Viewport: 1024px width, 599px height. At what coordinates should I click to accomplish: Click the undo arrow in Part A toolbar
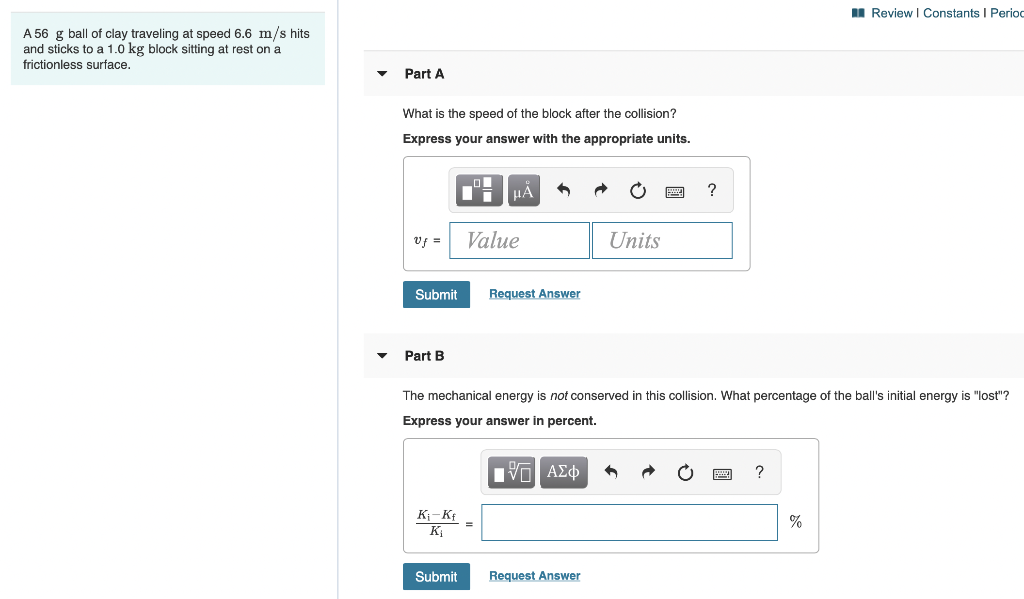(x=561, y=190)
